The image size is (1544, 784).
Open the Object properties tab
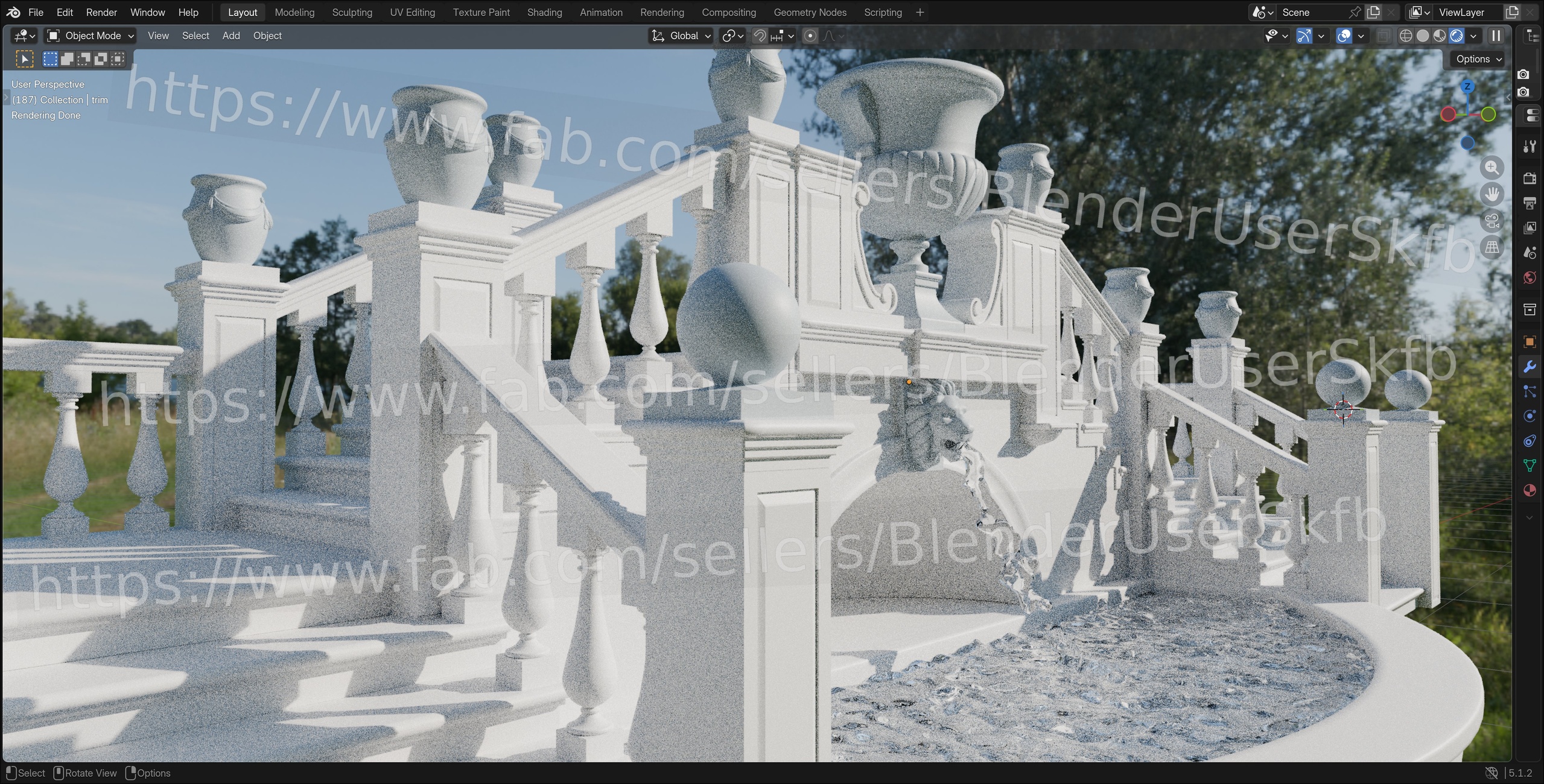(1529, 342)
